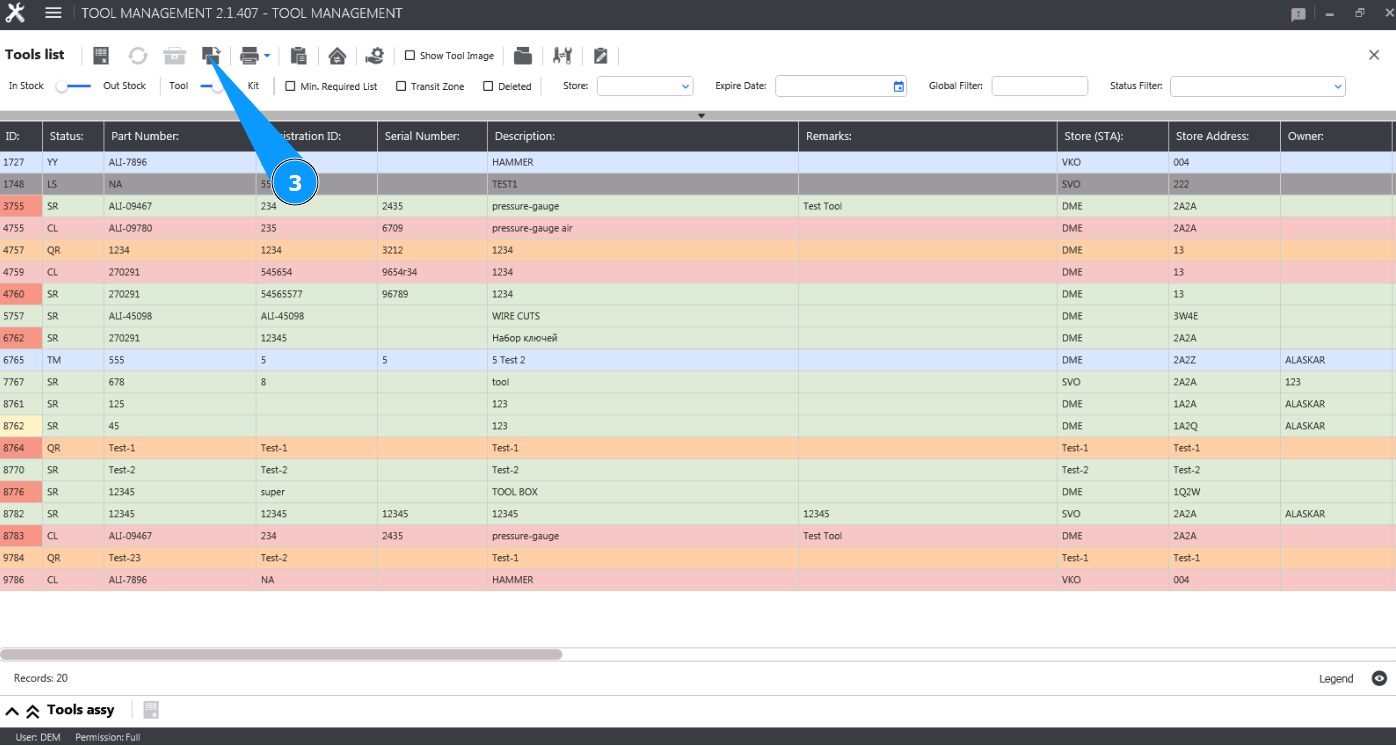1396x746 pixels.
Task: Click the house/store icon in the toolbar
Action: click(337, 56)
